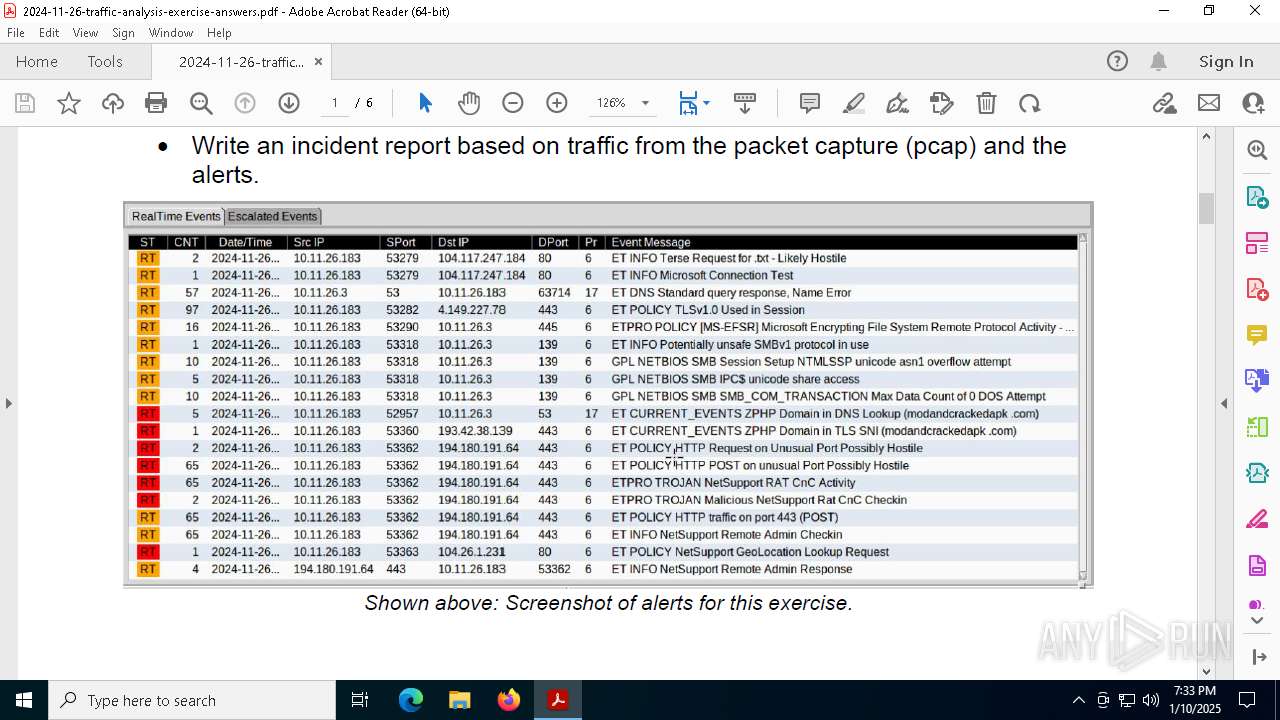This screenshot has height=720, width=1280.
Task: Open the find text magnifier tool
Action: 201,103
